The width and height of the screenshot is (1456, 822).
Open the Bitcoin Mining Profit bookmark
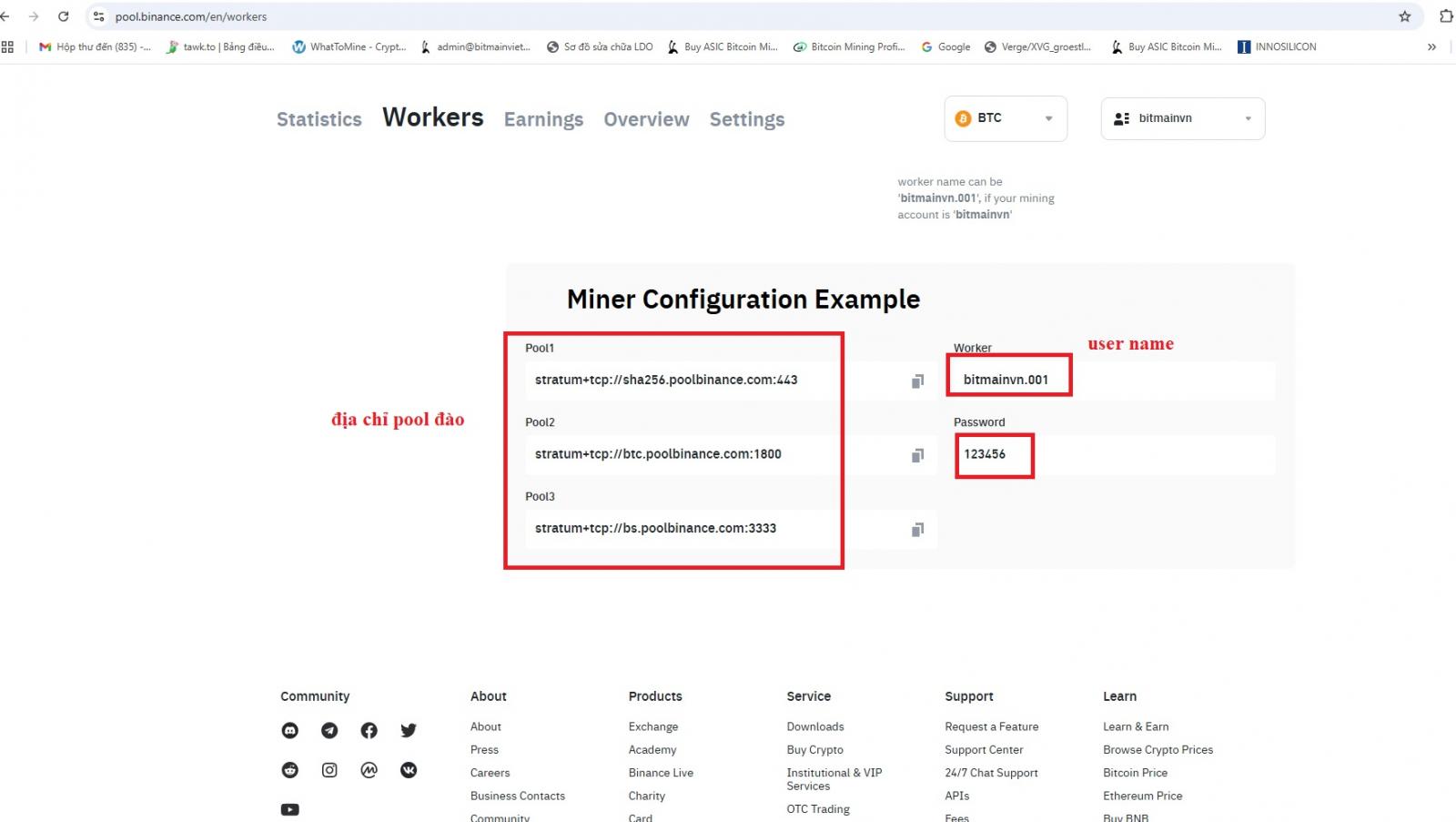click(849, 46)
